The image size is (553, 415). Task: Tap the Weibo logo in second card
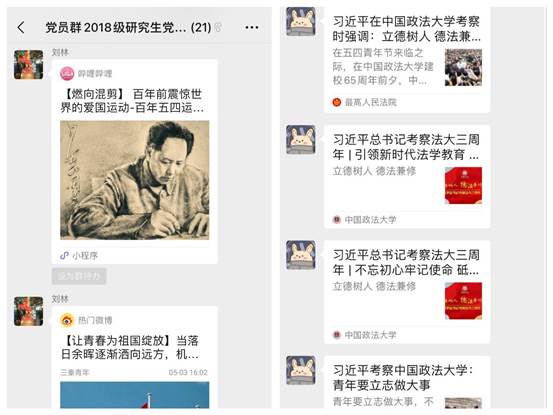pos(67,320)
